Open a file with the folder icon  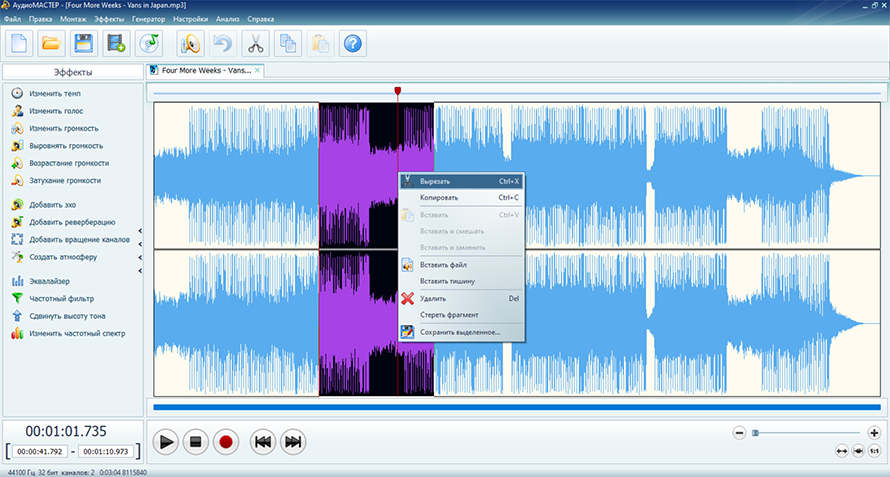click(x=51, y=43)
